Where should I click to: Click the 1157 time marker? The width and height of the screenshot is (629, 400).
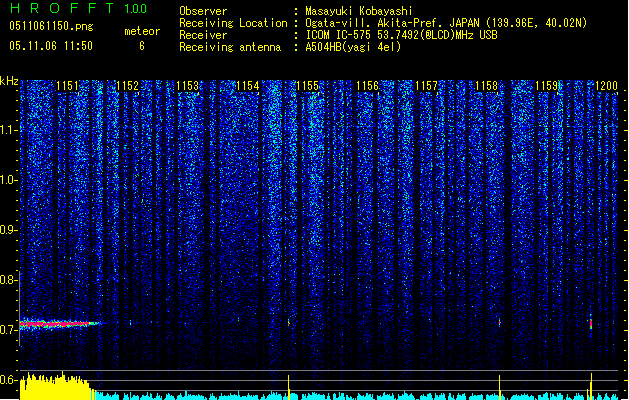(x=426, y=86)
